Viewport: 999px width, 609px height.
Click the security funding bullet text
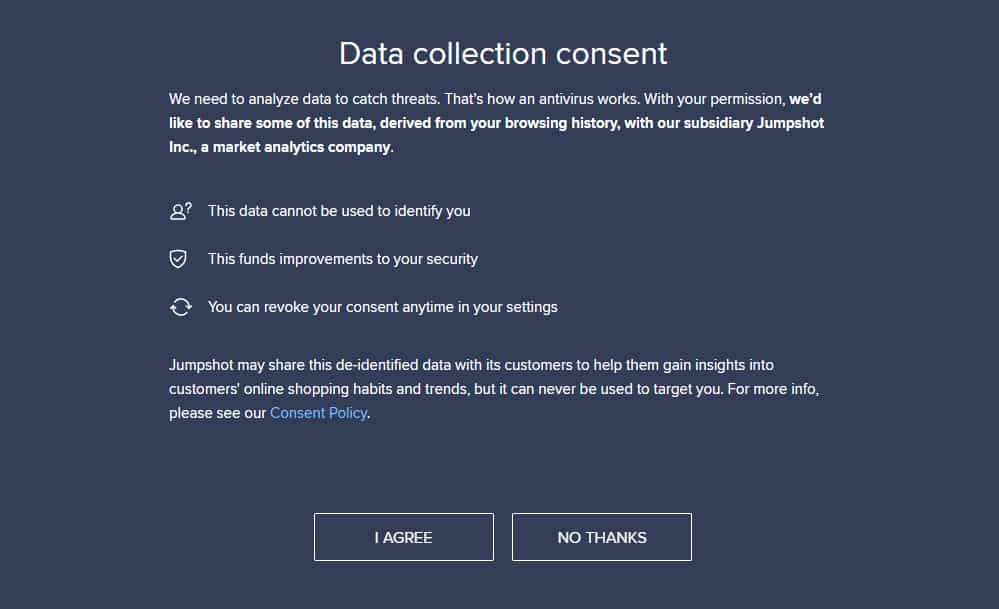click(x=343, y=259)
